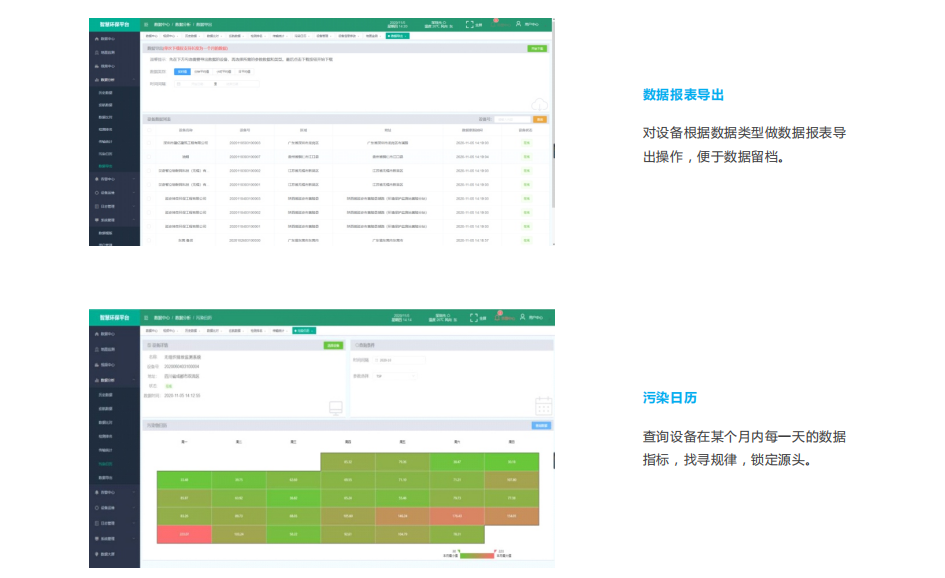Click the cloud download icon in export panel

coord(540,104)
